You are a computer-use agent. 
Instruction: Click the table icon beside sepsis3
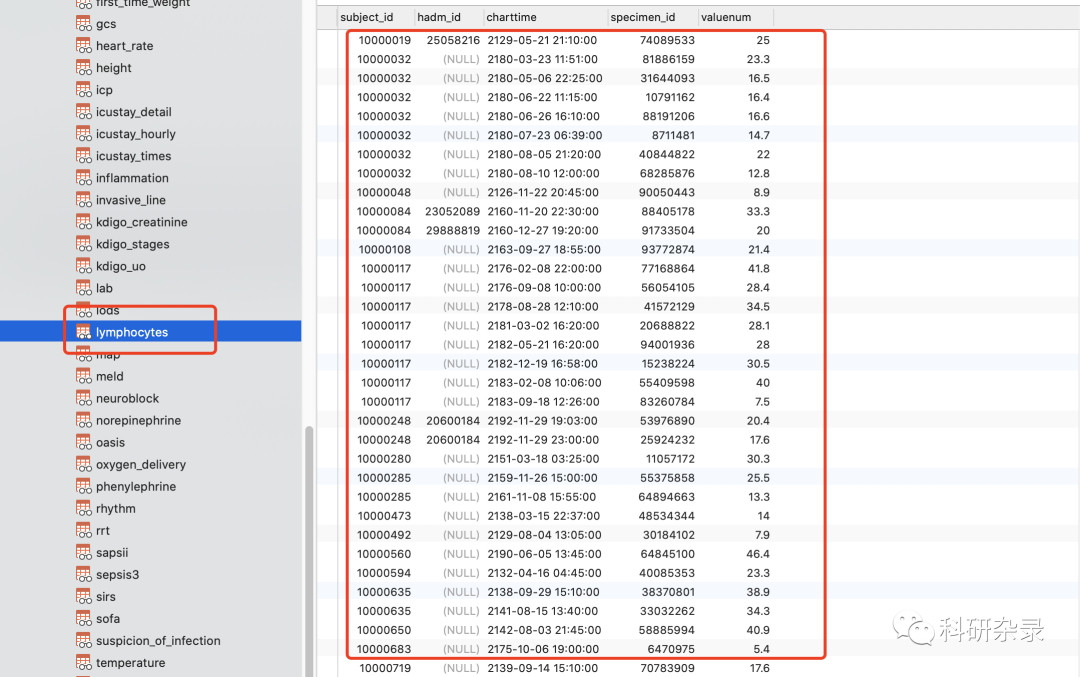coord(83,574)
